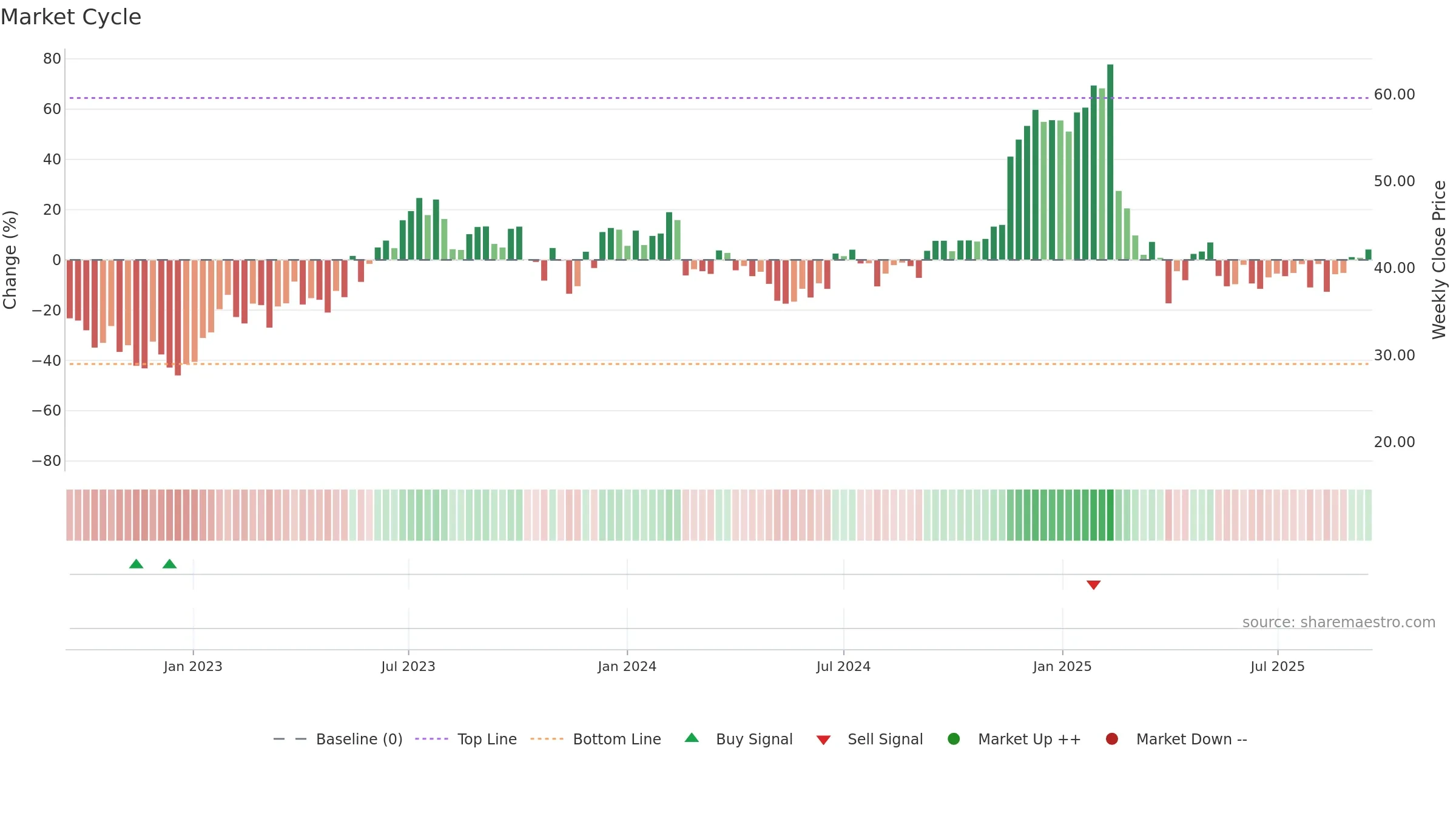Click the Jan 2025 axis label

(1062, 666)
